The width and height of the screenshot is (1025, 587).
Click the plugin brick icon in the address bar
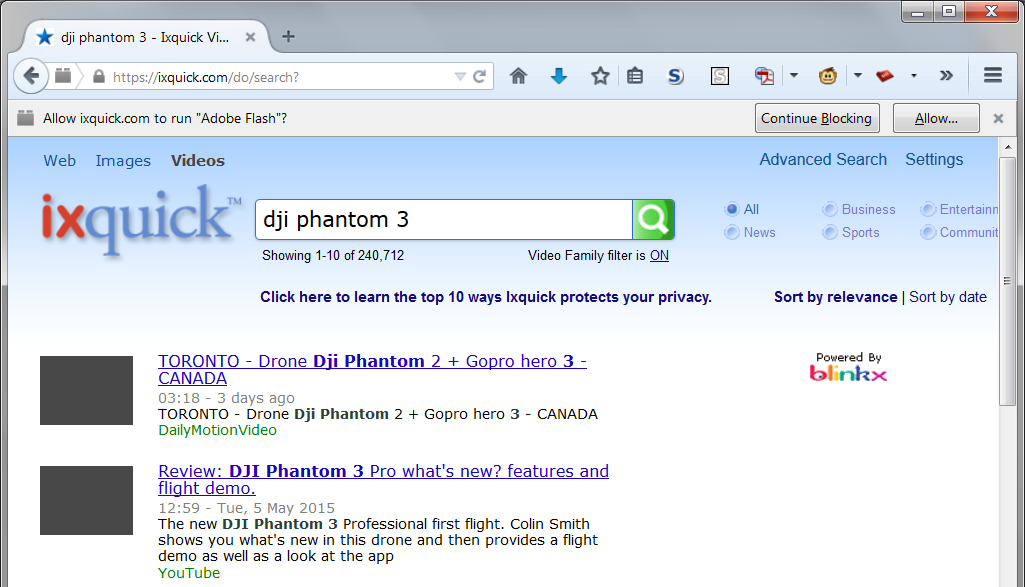(63, 76)
